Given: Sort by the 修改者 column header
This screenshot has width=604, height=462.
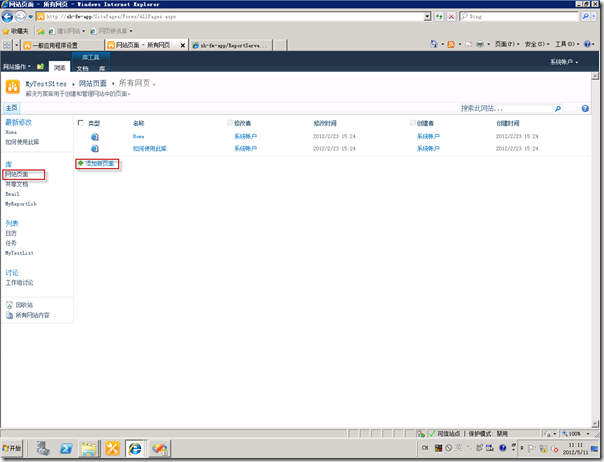Looking at the screenshot, I should tap(243, 123).
